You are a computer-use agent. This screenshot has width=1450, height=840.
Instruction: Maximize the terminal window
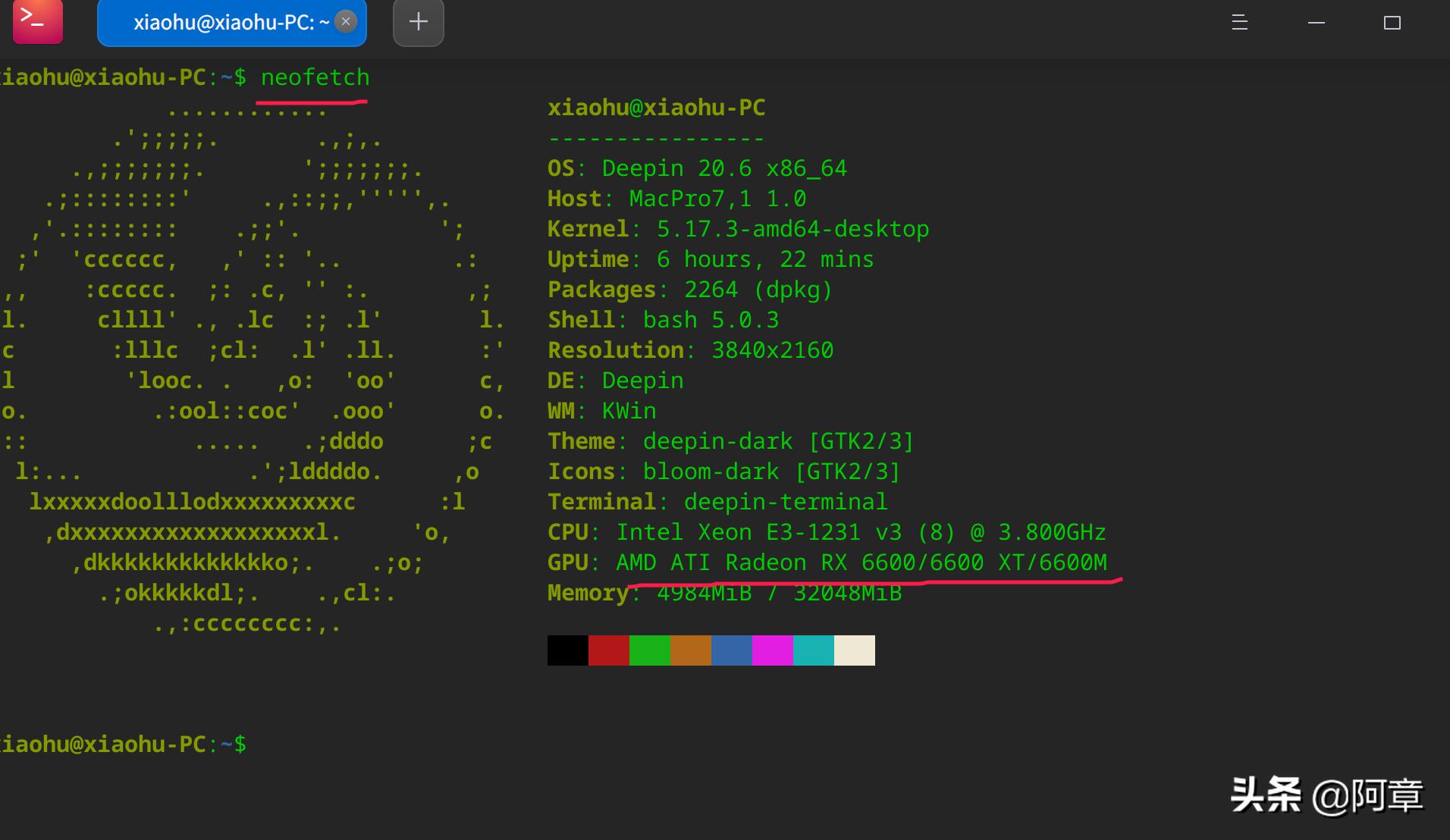1392,23
